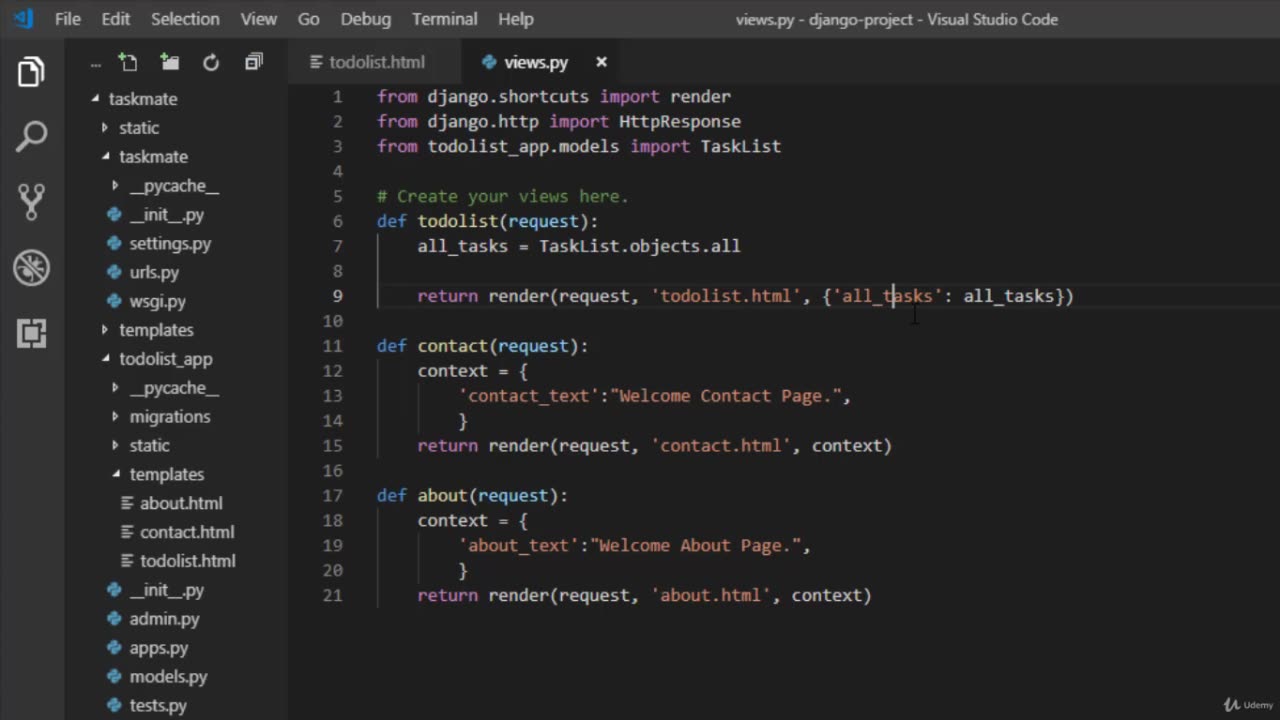Image resolution: width=1280 pixels, height=720 pixels.
Task: Open the Extensions view in activity bar
Action: point(31,333)
